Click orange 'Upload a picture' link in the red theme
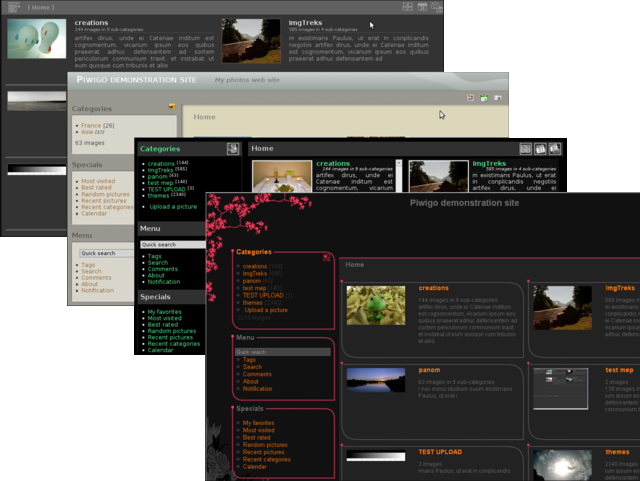 click(x=267, y=310)
